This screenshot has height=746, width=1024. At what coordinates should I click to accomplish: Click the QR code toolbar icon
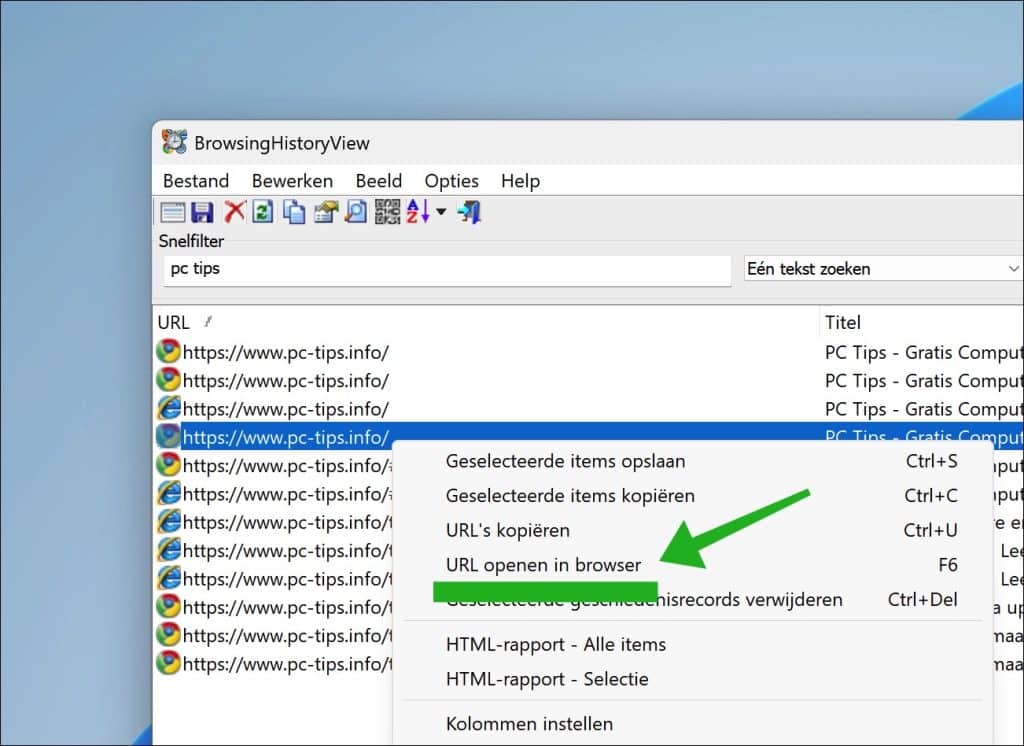click(x=387, y=212)
